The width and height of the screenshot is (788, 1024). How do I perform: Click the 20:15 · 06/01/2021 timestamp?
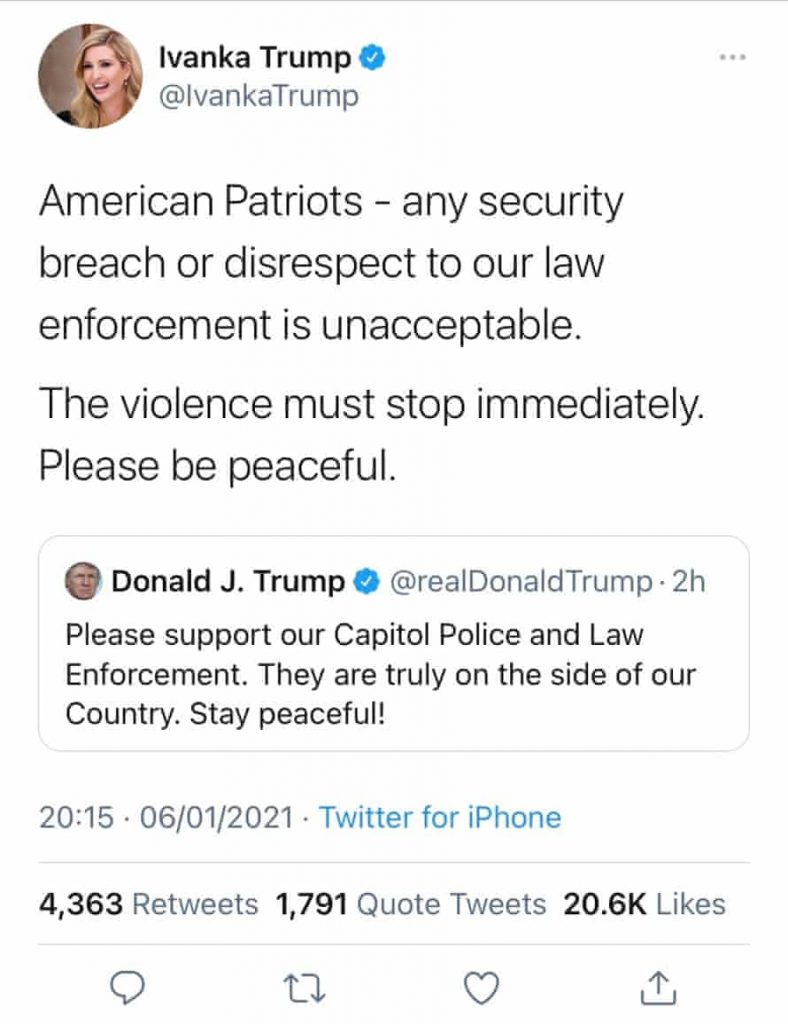pyautogui.click(x=166, y=817)
